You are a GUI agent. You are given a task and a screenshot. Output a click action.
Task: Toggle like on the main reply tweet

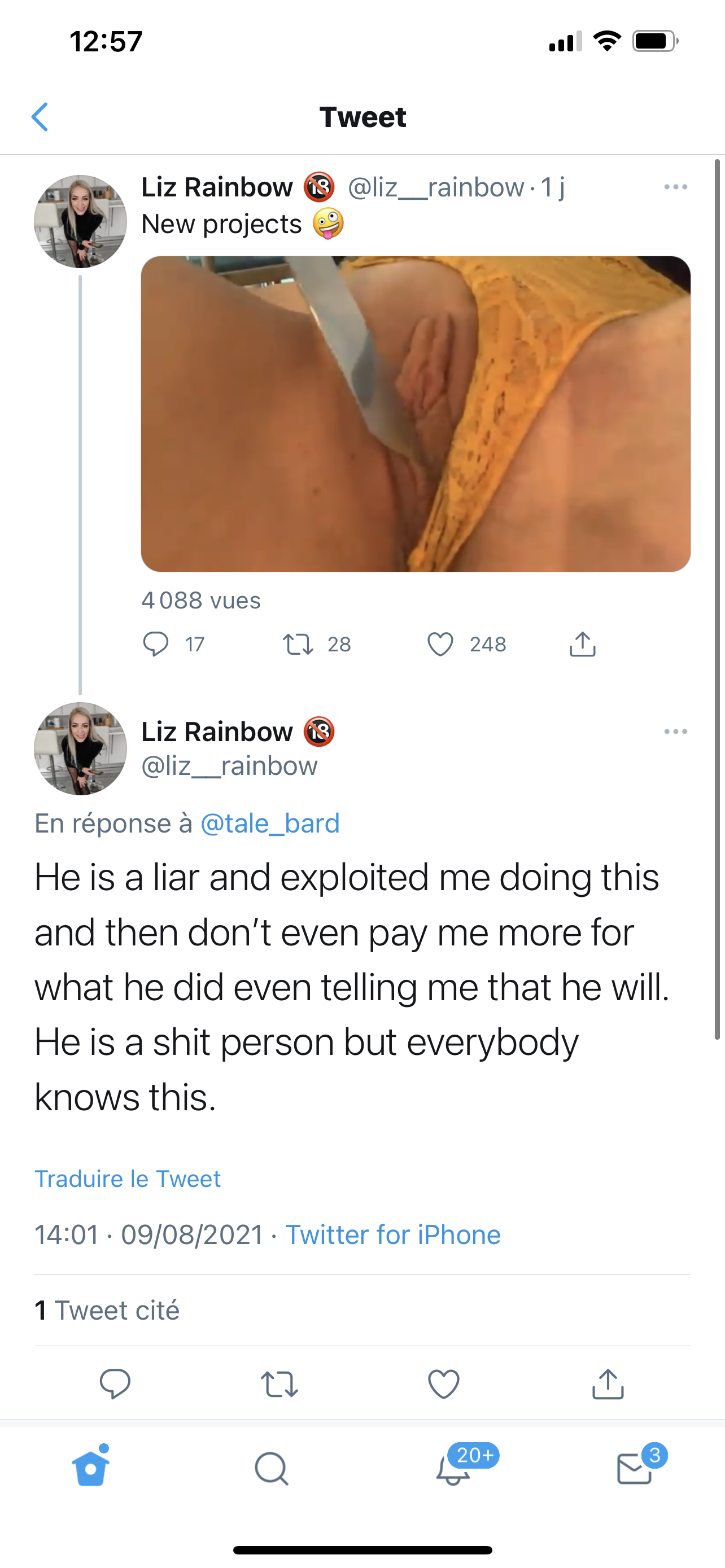pyautogui.click(x=444, y=1383)
